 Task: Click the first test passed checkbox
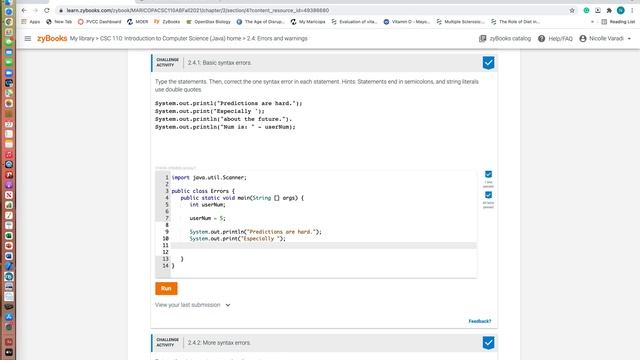[x=488, y=174]
